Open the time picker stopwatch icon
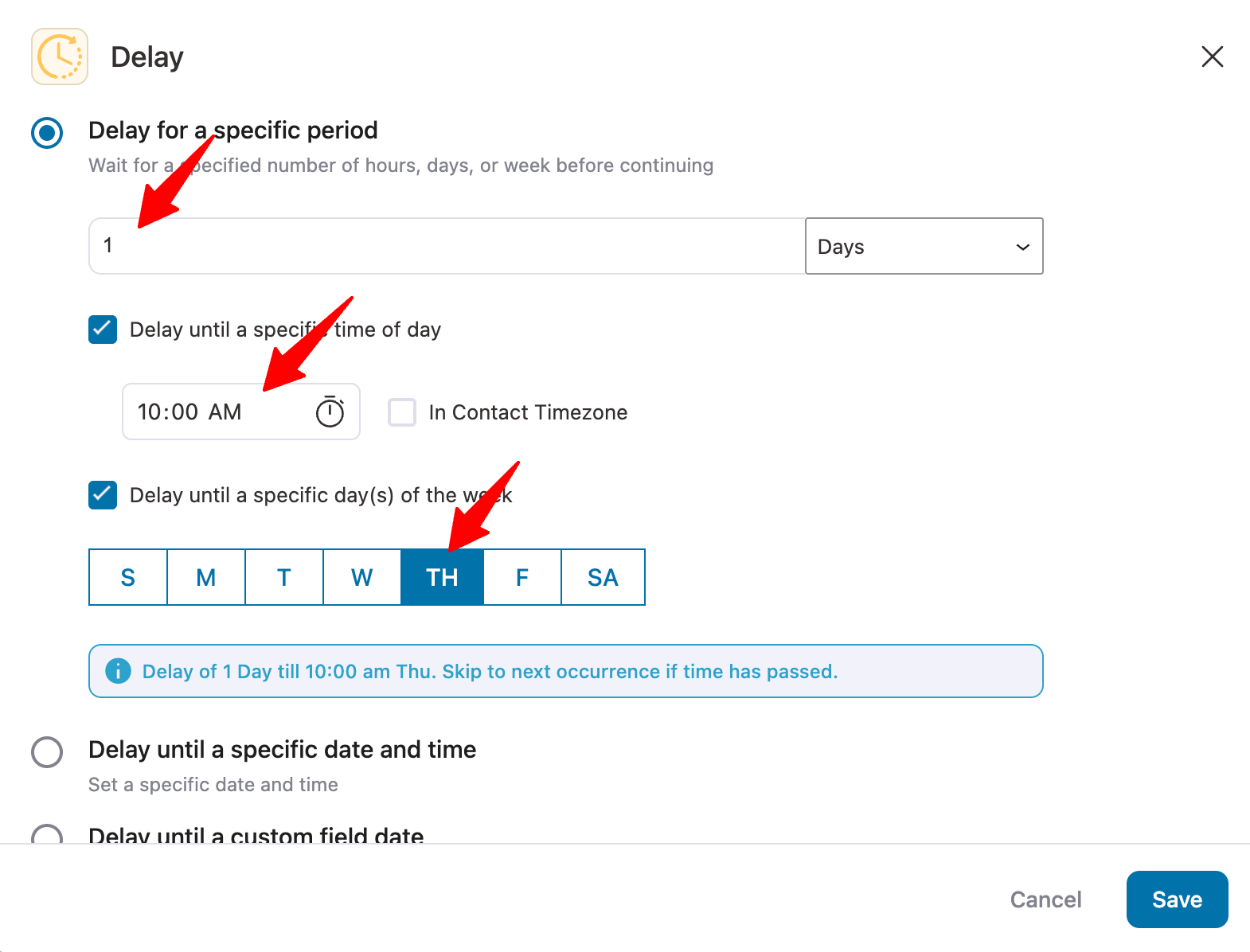This screenshot has width=1250, height=952. coord(330,412)
